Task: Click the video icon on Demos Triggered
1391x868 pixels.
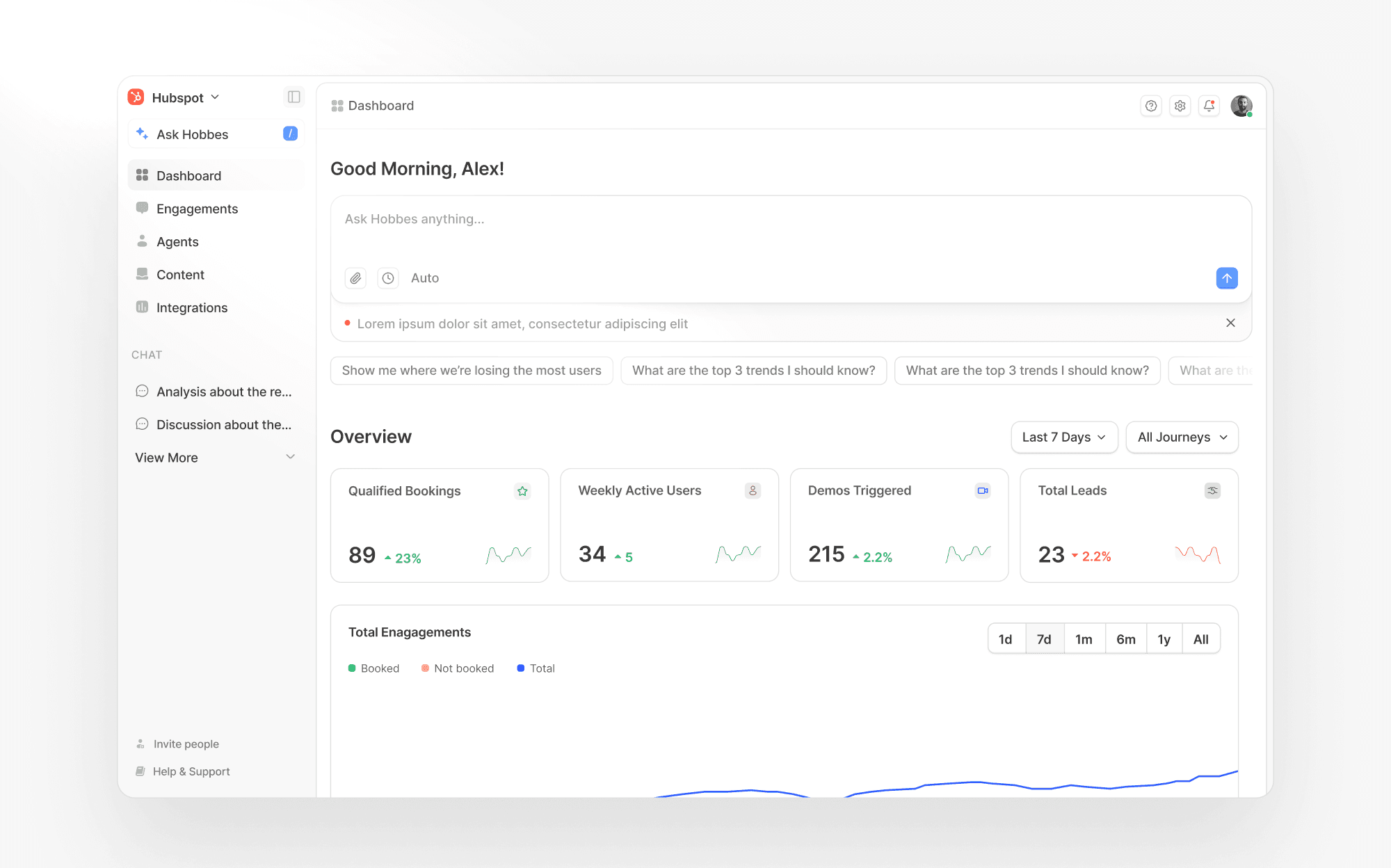Action: pos(982,490)
